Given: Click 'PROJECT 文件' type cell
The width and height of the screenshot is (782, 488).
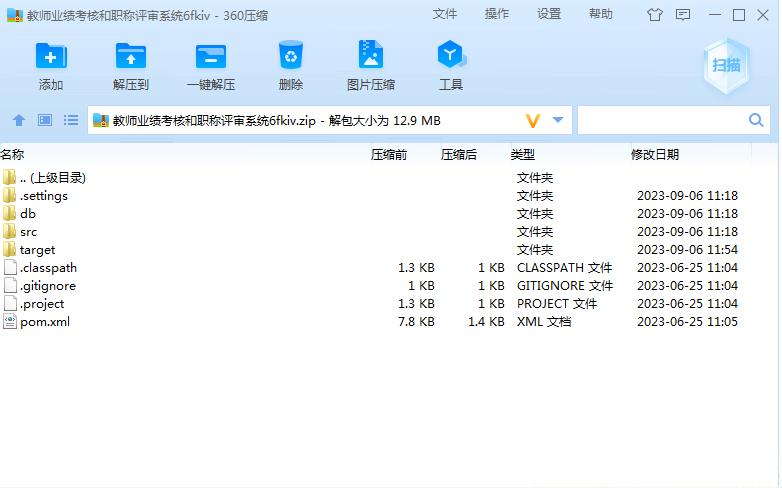Looking at the screenshot, I should 557,303.
